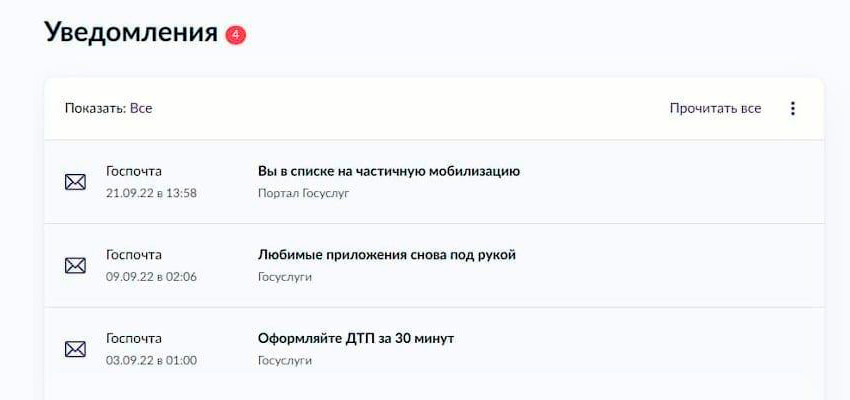This screenshot has width=850, height=400.
Task: Click the timestamp 21.09.22 в 13:58
Action: click(151, 193)
